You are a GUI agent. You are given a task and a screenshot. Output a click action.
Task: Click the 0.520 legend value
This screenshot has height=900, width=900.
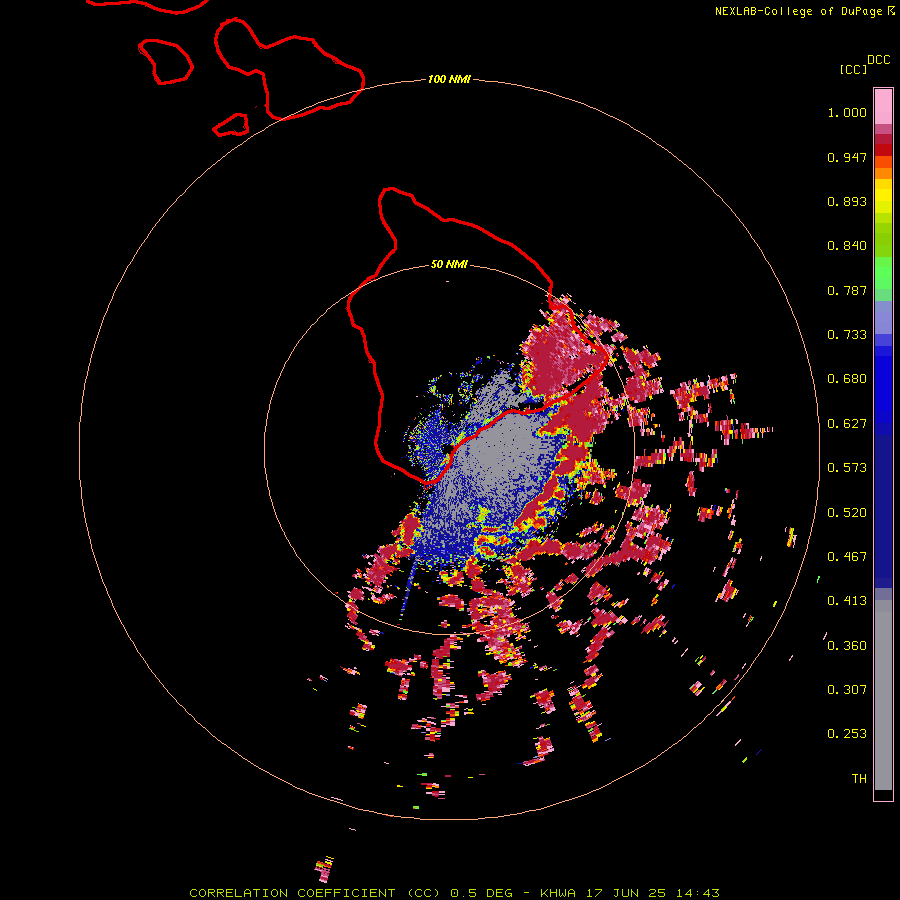tap(847, 513)
